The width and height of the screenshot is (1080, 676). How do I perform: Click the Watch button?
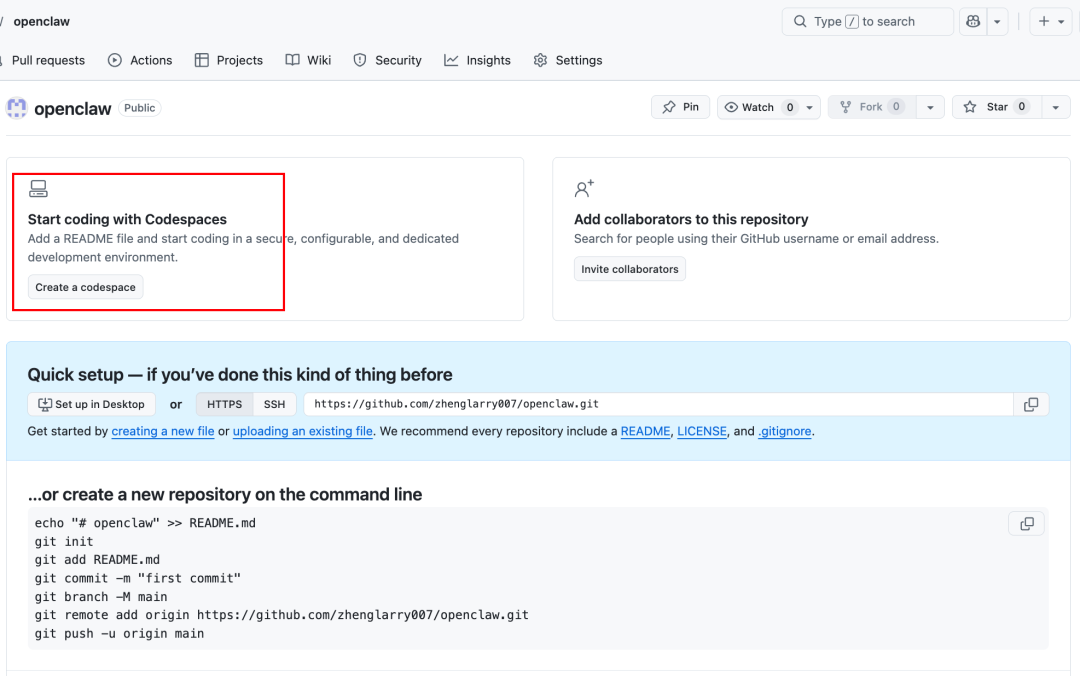click(759, 107)
